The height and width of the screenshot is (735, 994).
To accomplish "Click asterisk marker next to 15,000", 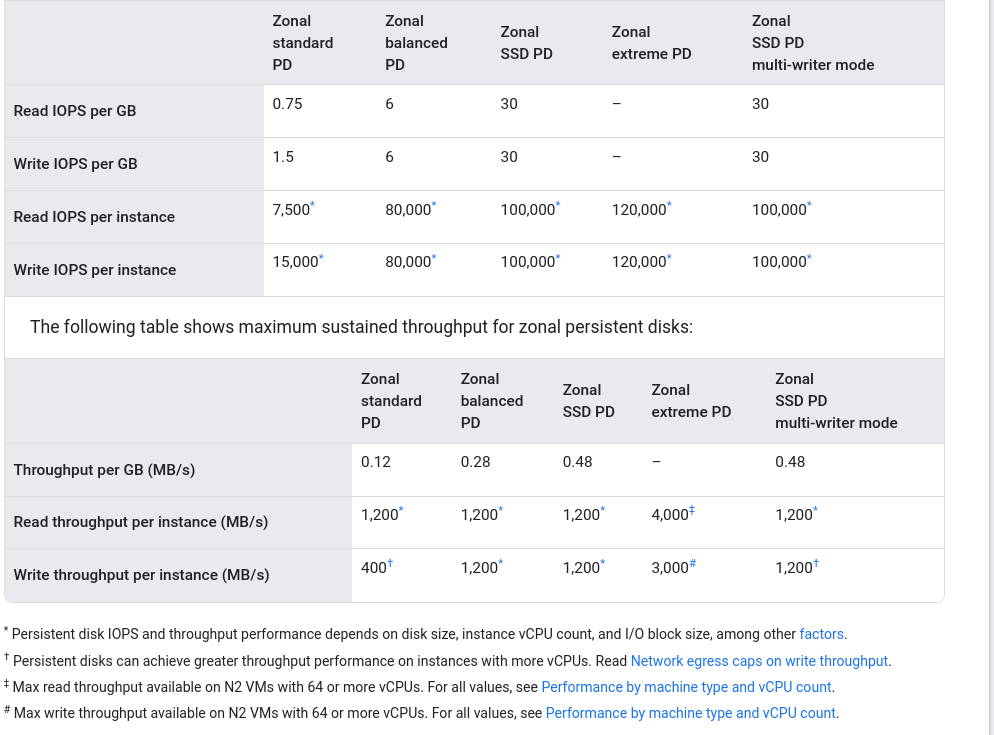I will click(321, 257).
